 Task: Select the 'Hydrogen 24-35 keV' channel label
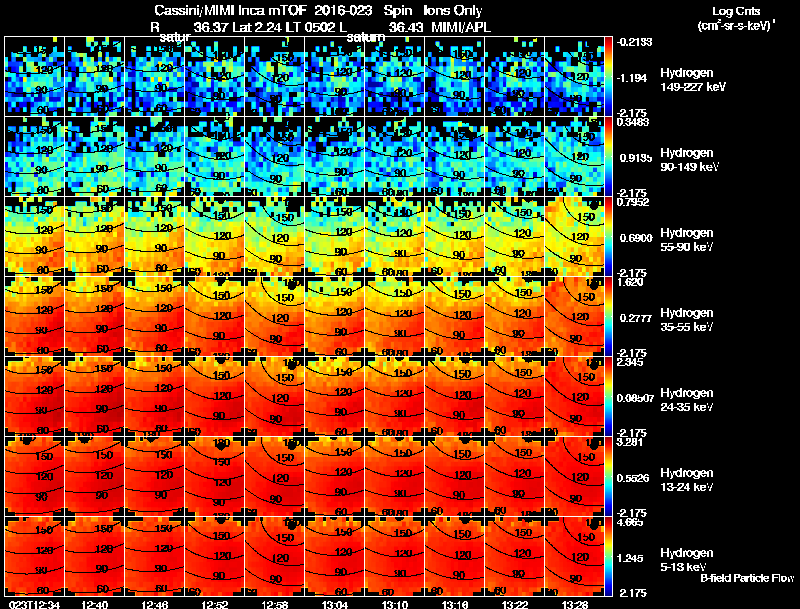point(687,400)
